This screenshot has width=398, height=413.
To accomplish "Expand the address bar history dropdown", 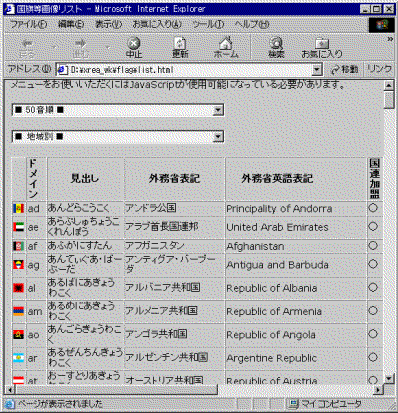I will 316,70.
